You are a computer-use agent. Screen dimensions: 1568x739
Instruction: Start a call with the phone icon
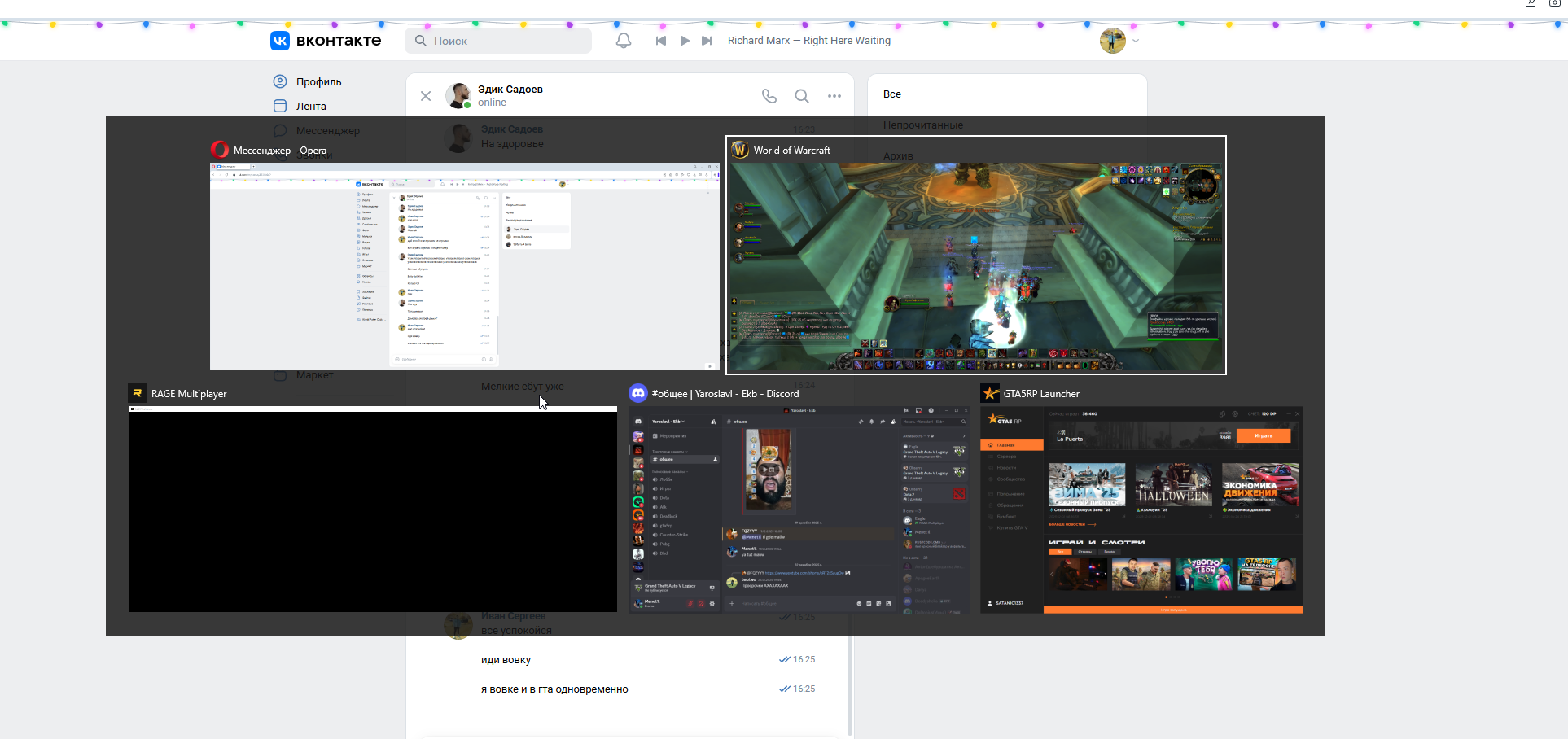769,96
